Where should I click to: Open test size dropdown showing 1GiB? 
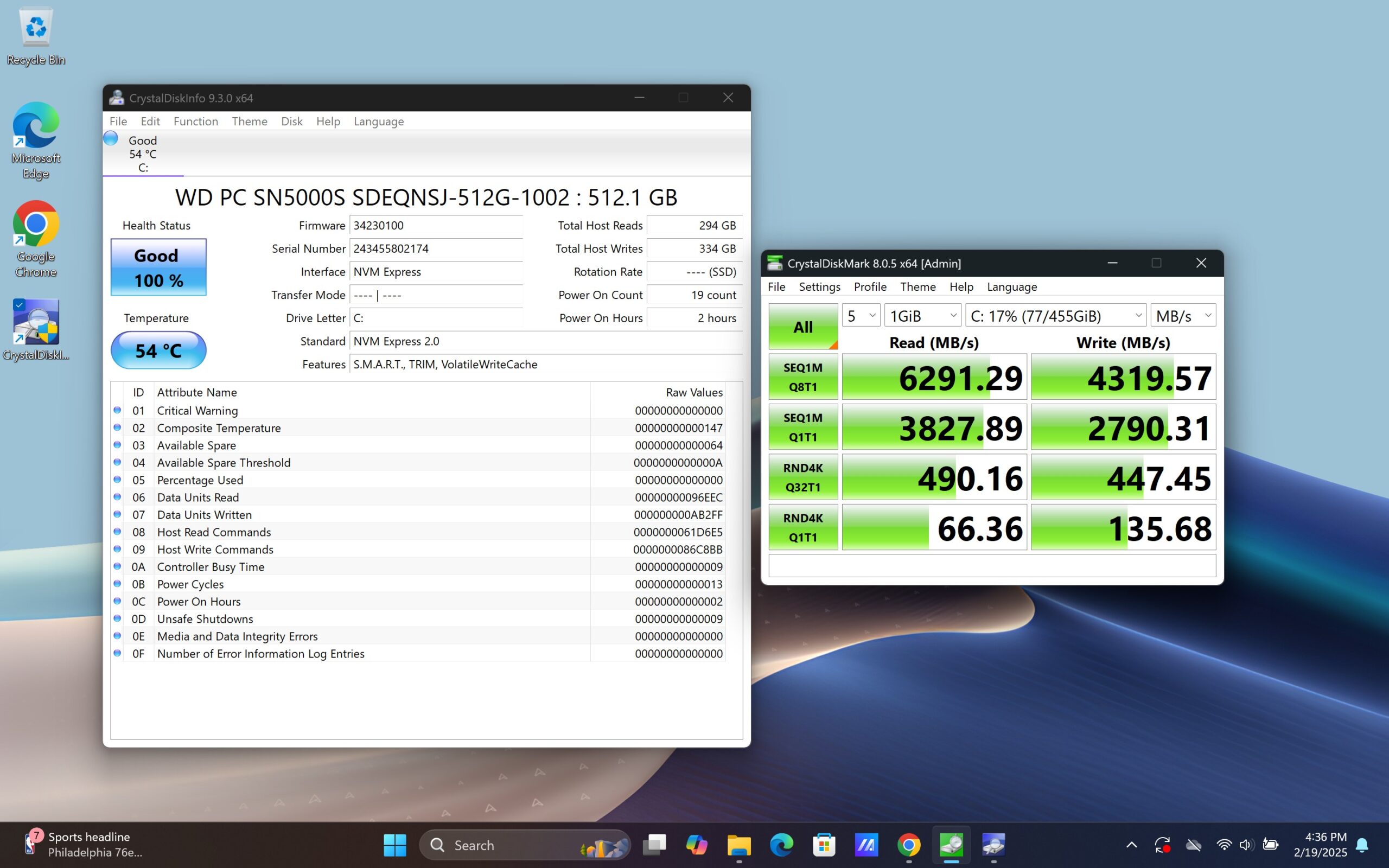(x=922, y=315)
